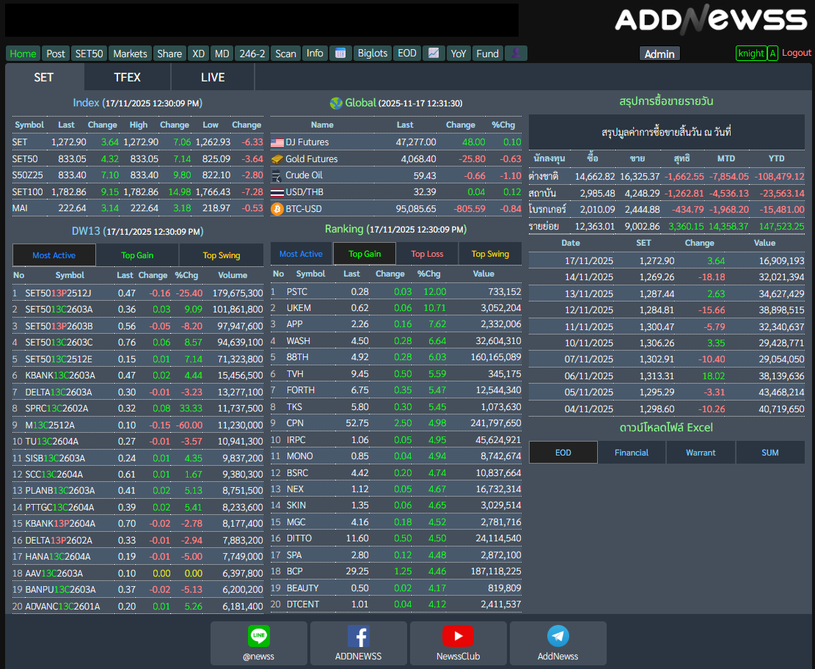Image resolution: width=815 pixels, height=669 pixels.
Task: Open the LINE @newss icon
Action: point(259,638)
